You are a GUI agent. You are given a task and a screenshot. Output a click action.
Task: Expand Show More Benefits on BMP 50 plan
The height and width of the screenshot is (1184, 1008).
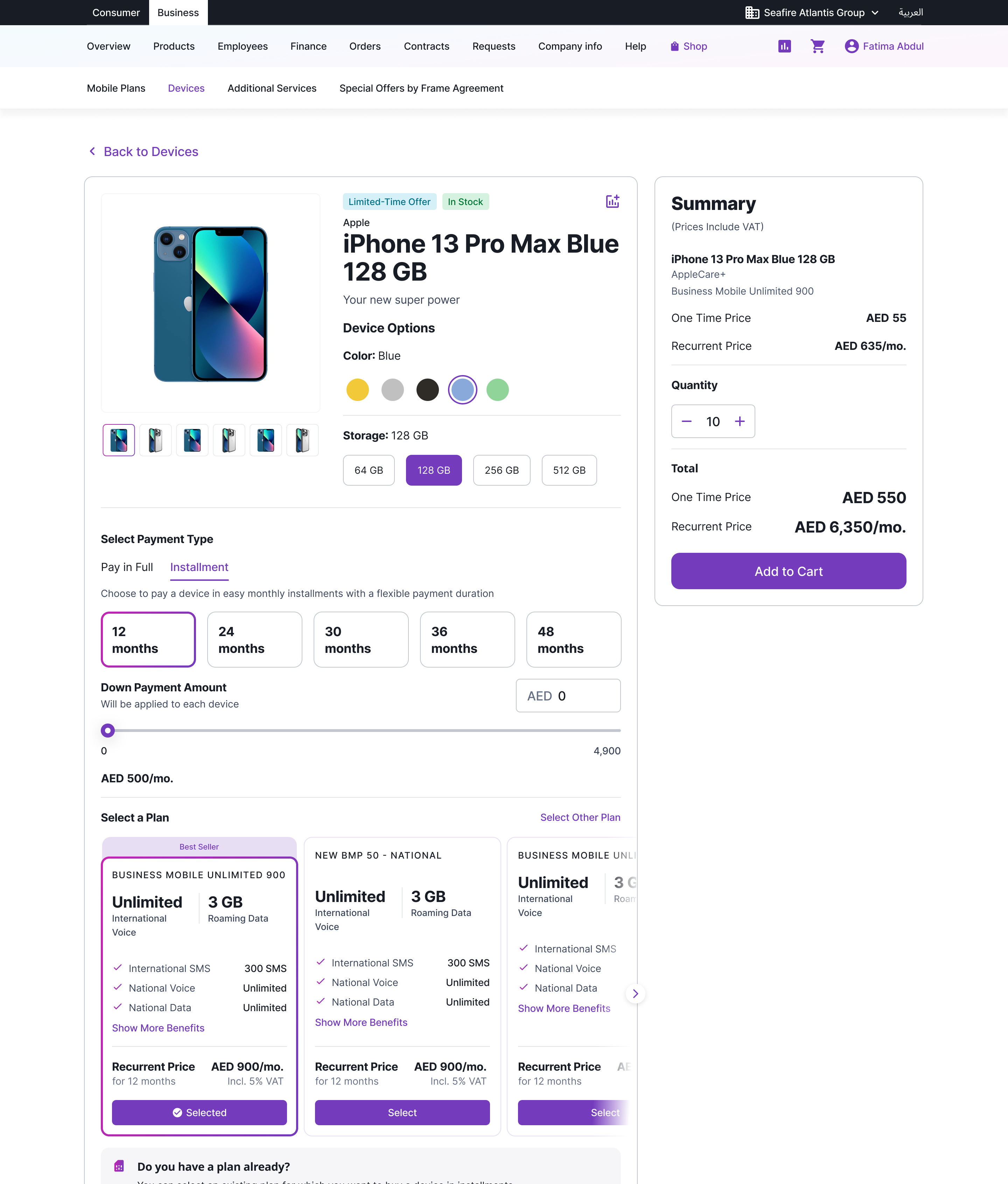click(361, 1022)
